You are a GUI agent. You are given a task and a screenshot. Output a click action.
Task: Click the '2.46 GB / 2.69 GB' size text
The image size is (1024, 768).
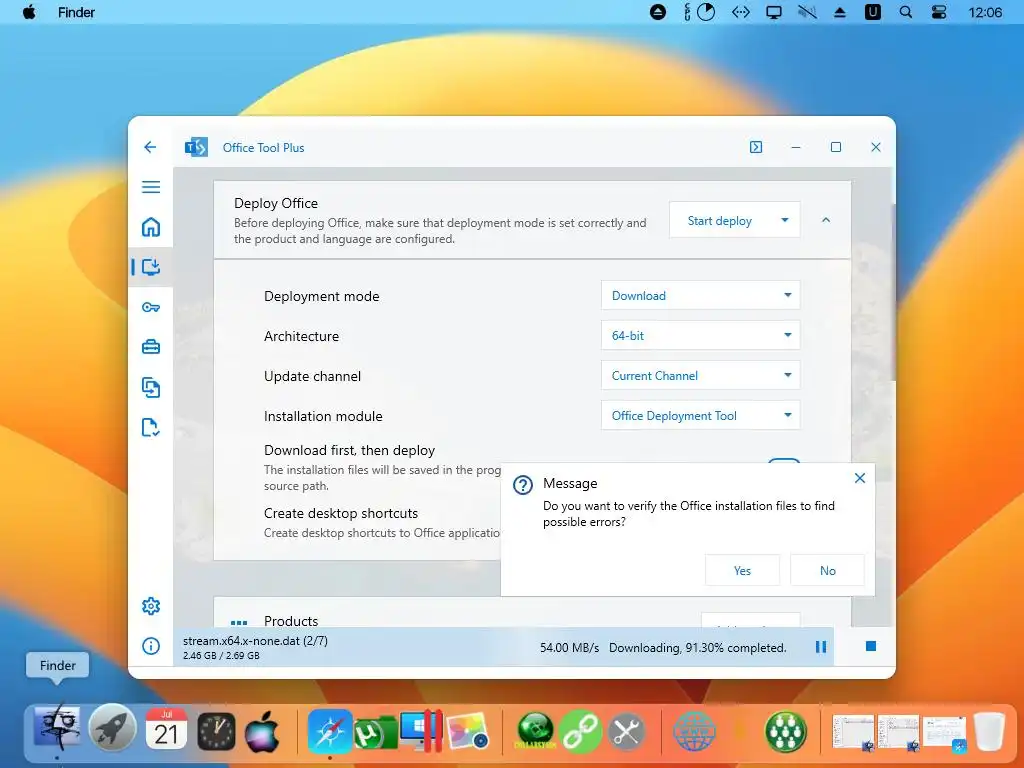[x=221, y=656]
